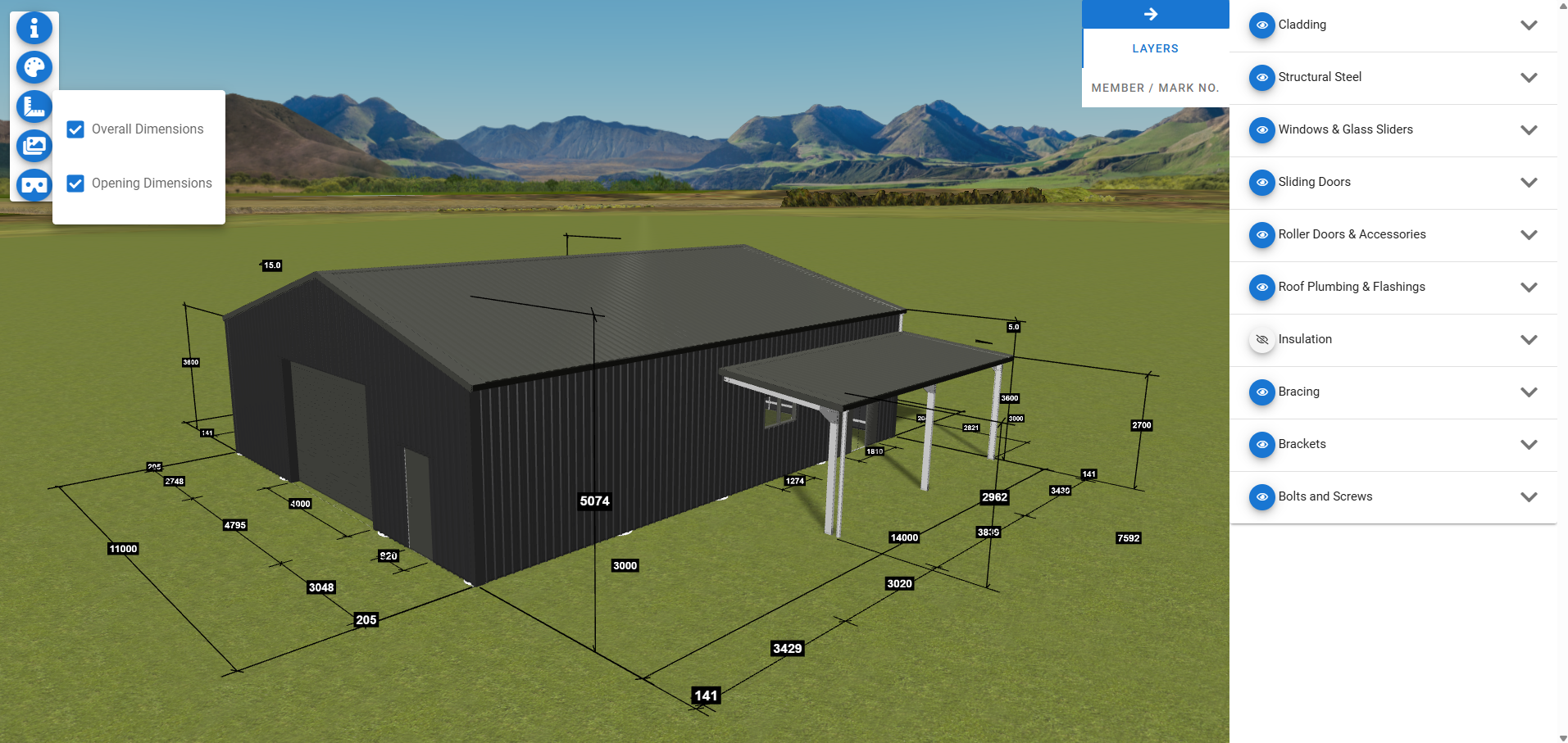The image size is (1568, 743).
Task: Expand the Insulation chevron
Action: (1529, 340)
